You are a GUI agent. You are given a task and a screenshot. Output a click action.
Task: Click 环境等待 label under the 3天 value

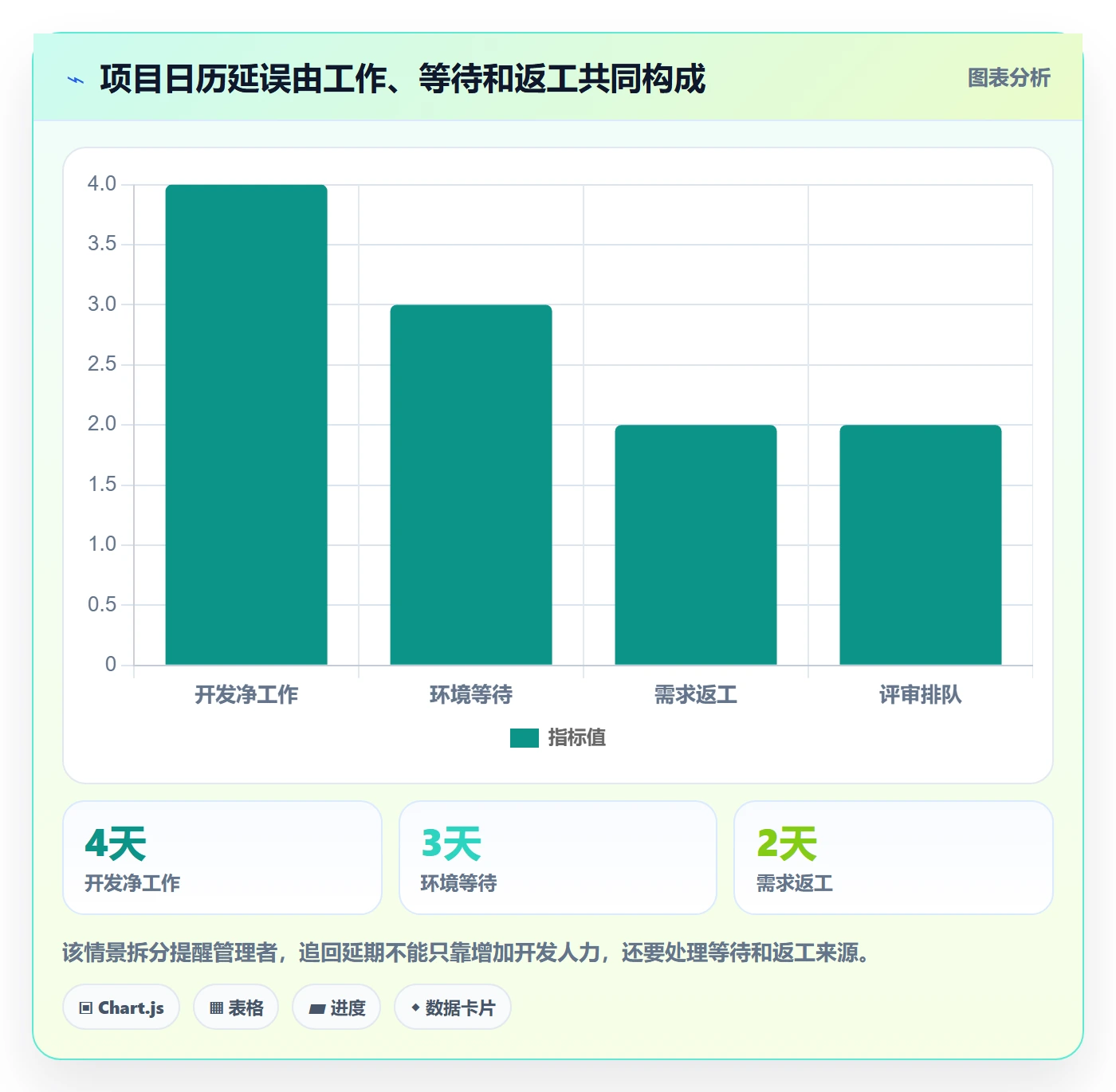pyautogui.click(x=458, y=883)
